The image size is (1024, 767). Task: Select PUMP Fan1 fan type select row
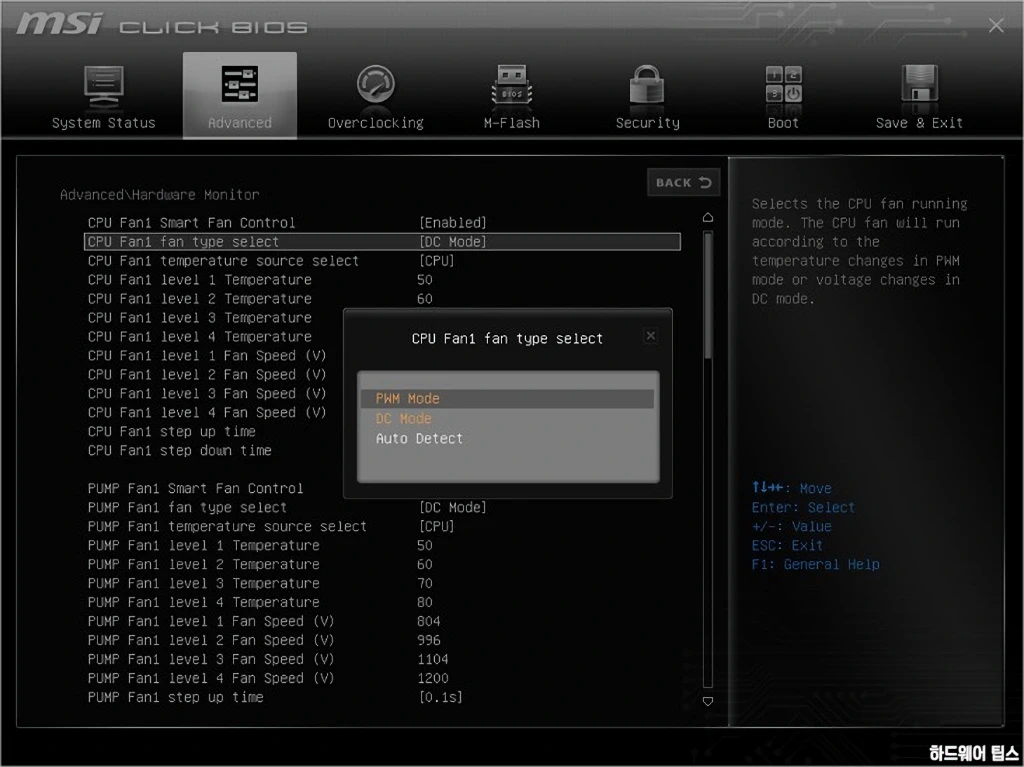point(384,507)
